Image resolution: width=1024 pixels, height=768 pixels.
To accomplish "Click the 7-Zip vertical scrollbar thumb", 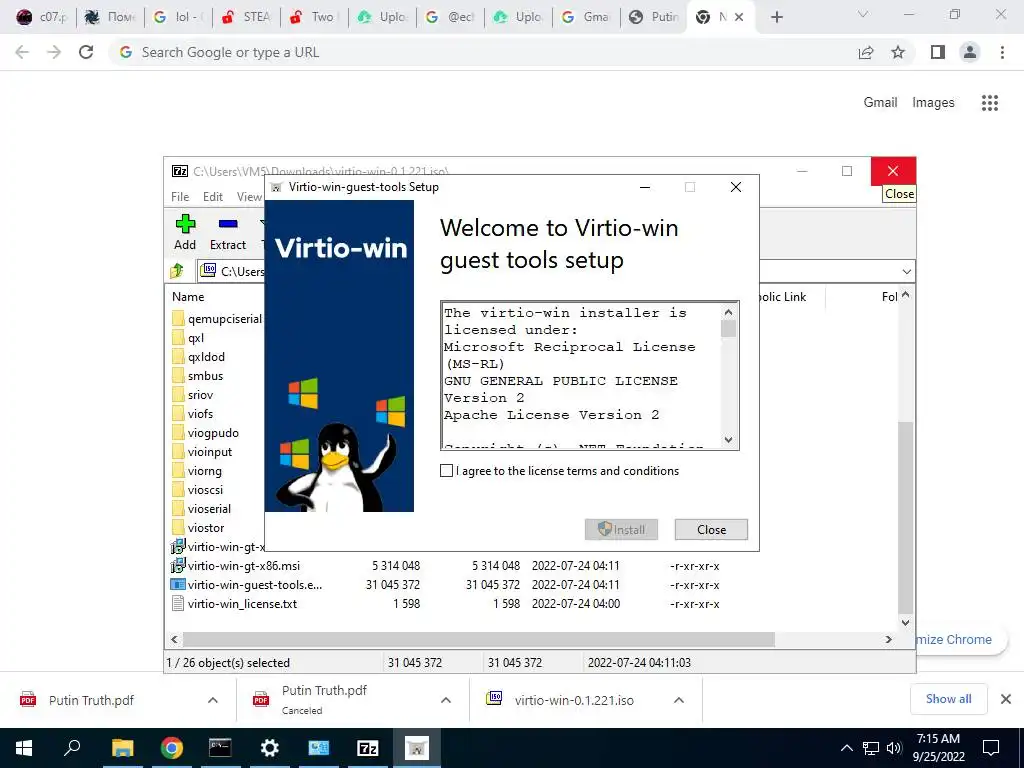I will coord(905,517).
